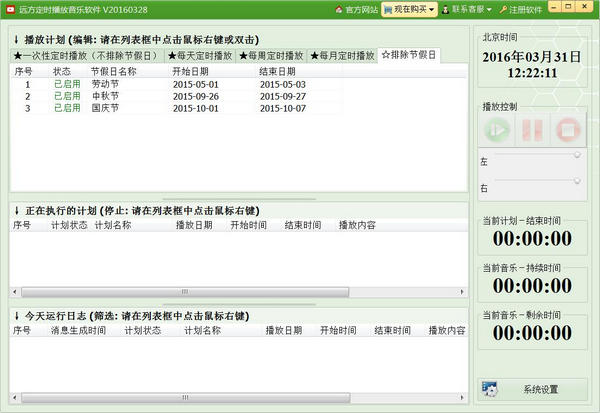Click the left channel volume slider handle
The width and height of the screenshot is (600, 413).
pyautogui.click(x=577, y=155)
